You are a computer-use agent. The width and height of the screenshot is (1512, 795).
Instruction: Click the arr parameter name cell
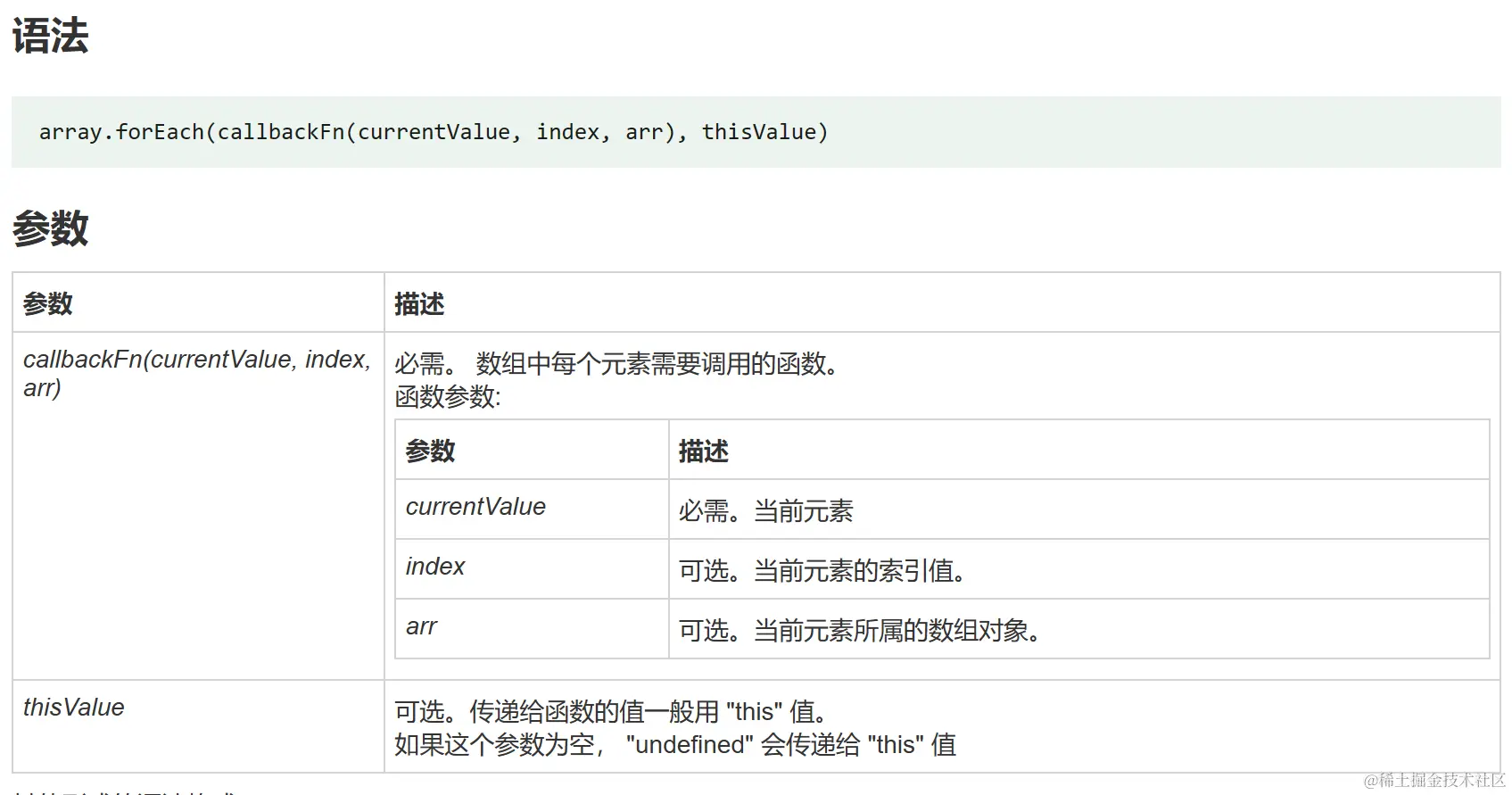click(x=421, y=626)
